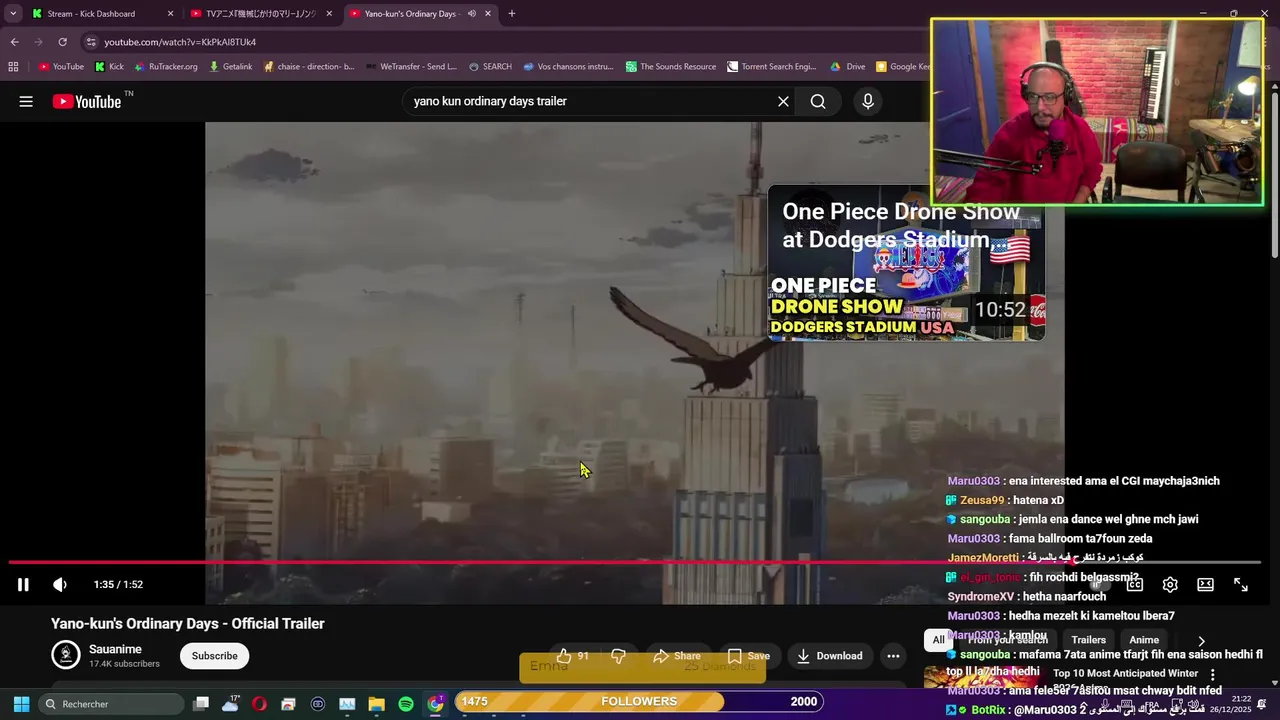Expand the tab search dropdown

click(12, 14)
